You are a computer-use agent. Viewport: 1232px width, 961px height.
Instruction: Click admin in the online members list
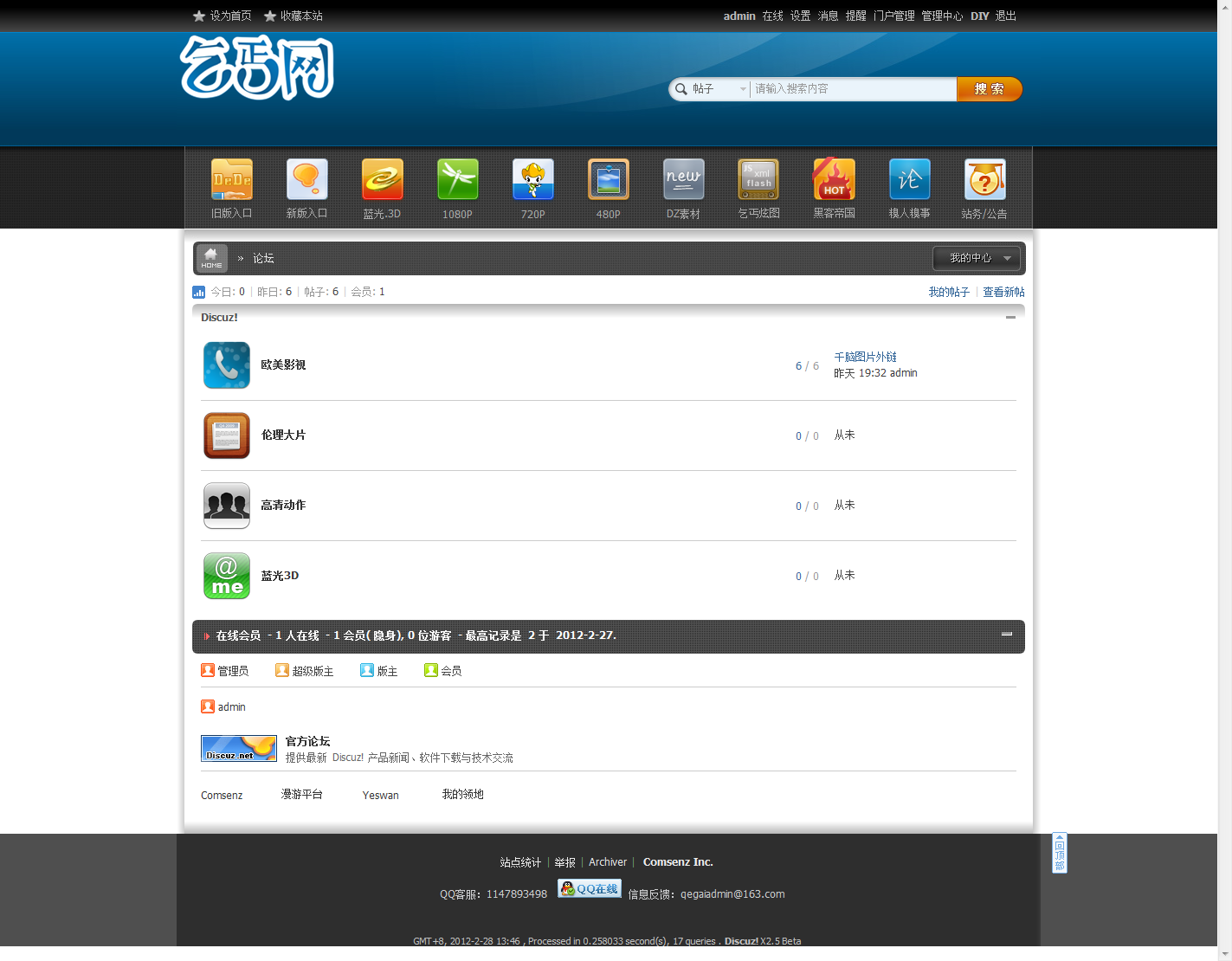(232, 706)
